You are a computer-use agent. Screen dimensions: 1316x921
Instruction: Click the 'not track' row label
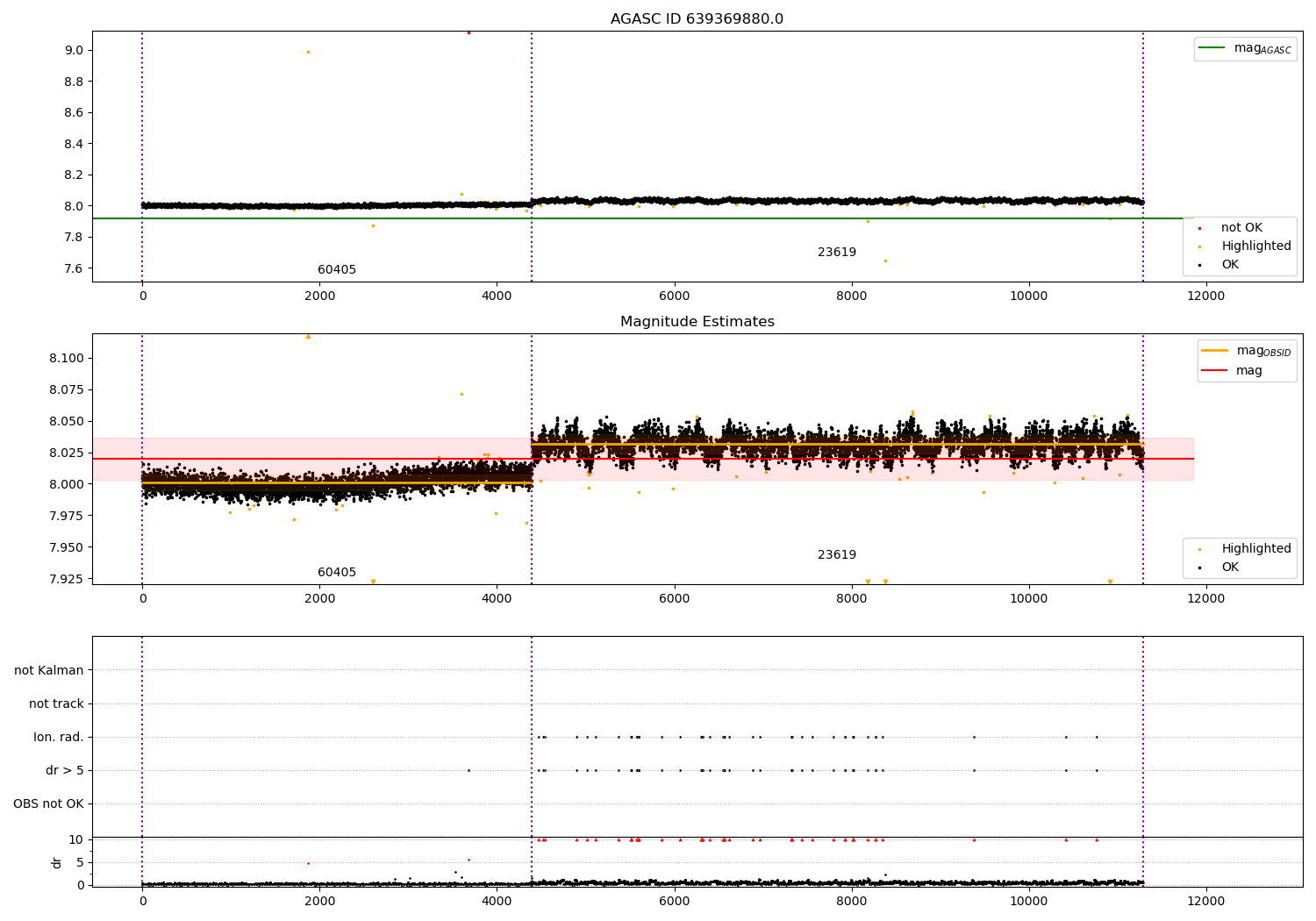[x=56, y=704]
